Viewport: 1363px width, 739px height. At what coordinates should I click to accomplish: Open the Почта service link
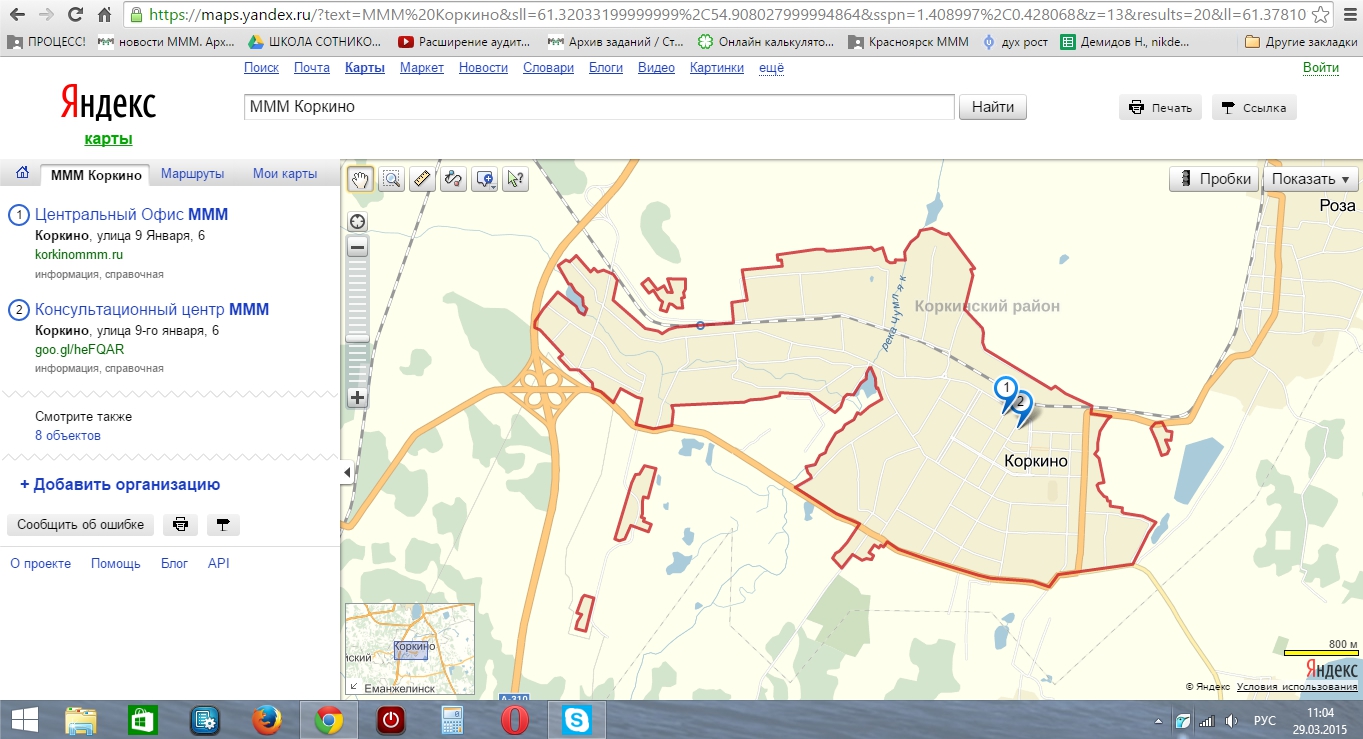point(312,68)
